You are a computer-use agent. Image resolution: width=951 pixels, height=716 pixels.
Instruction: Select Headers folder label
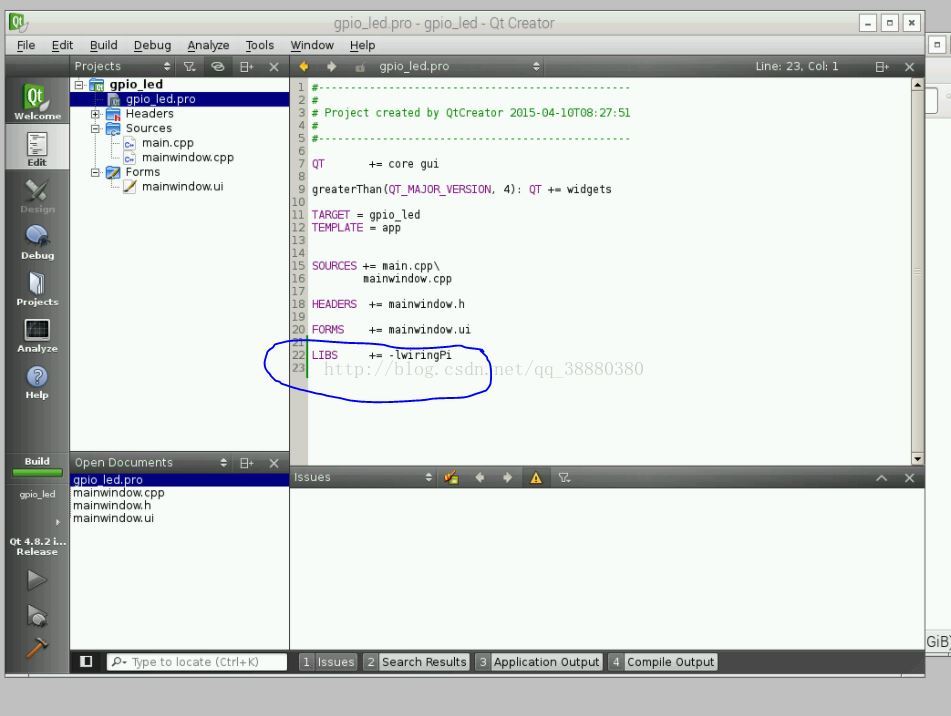pyautogui.click(x=149, y=114)
